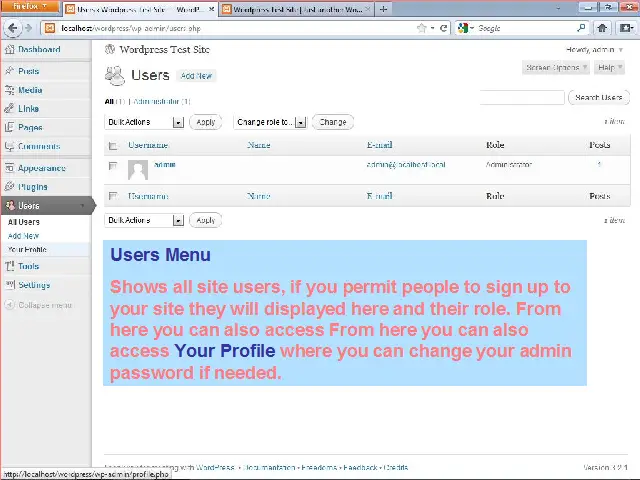
Task: Click the site icon in the address bar
Action: point(50,28)
